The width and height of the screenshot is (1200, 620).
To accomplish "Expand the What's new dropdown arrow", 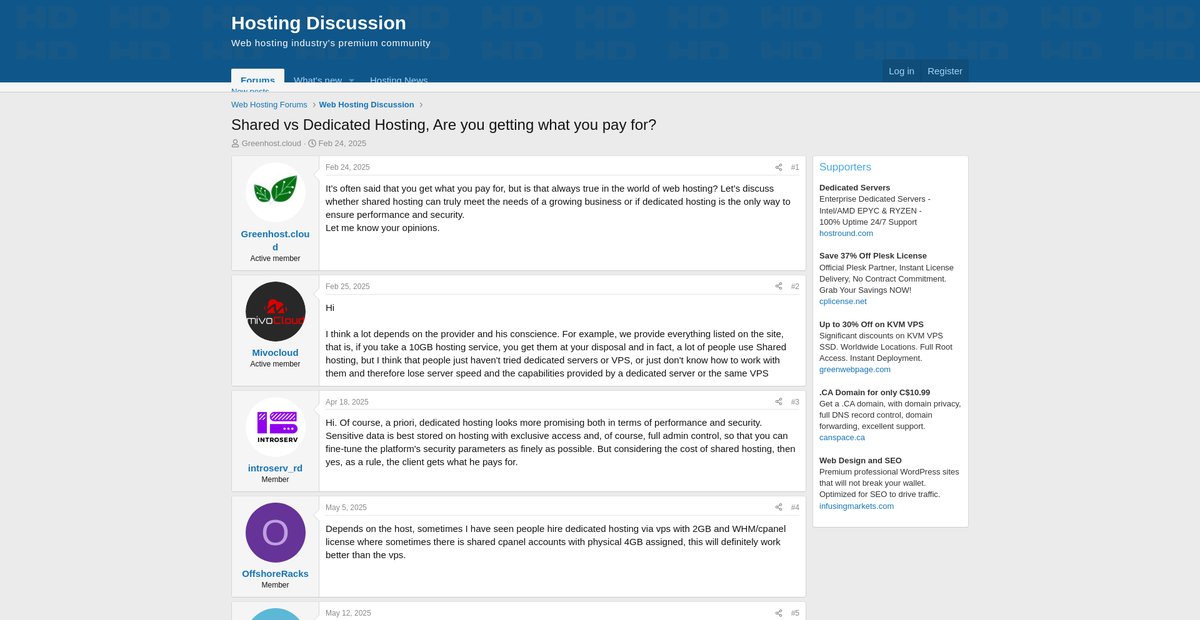I will (351, 80).
